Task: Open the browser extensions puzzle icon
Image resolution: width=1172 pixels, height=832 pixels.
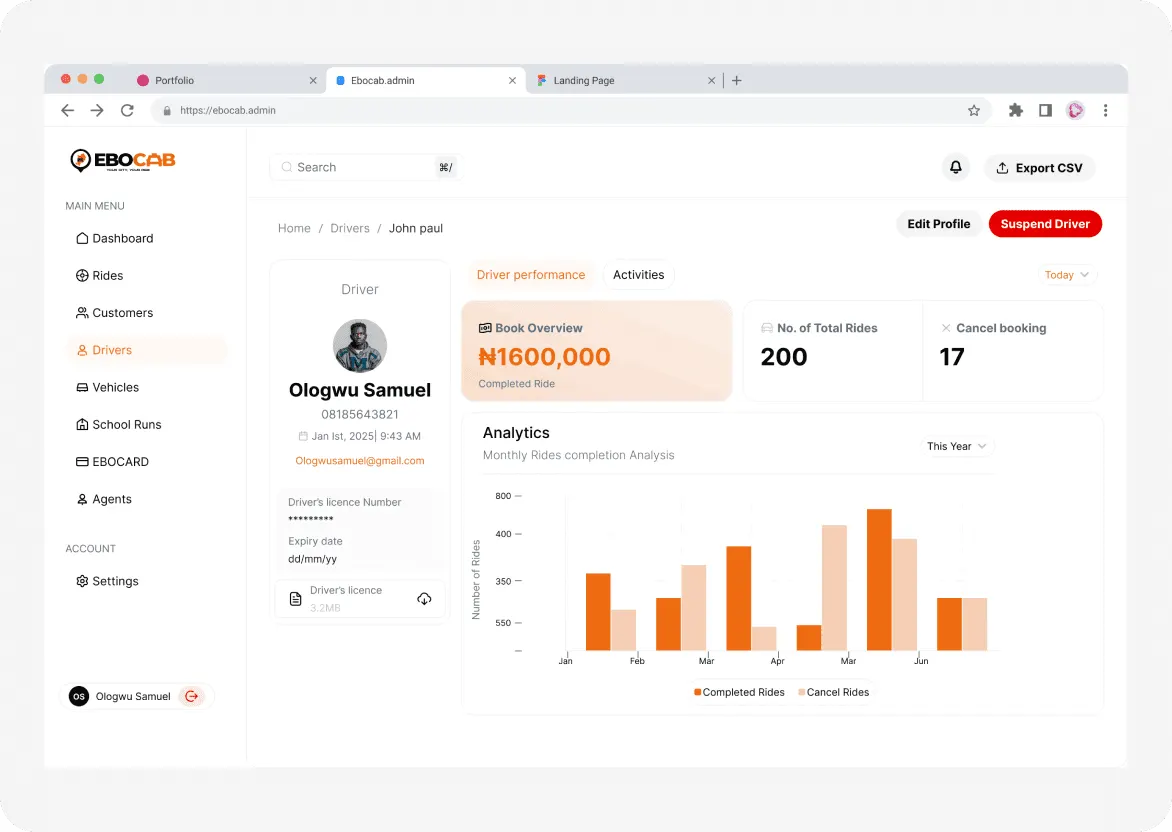Action: click(1015, 111)
